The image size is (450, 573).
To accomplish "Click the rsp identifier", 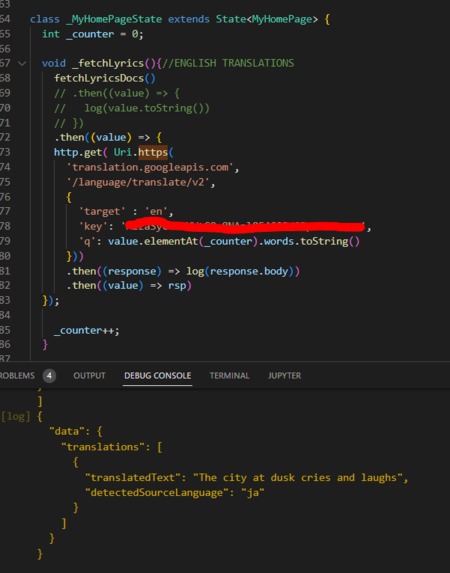I will click(177, 286).
